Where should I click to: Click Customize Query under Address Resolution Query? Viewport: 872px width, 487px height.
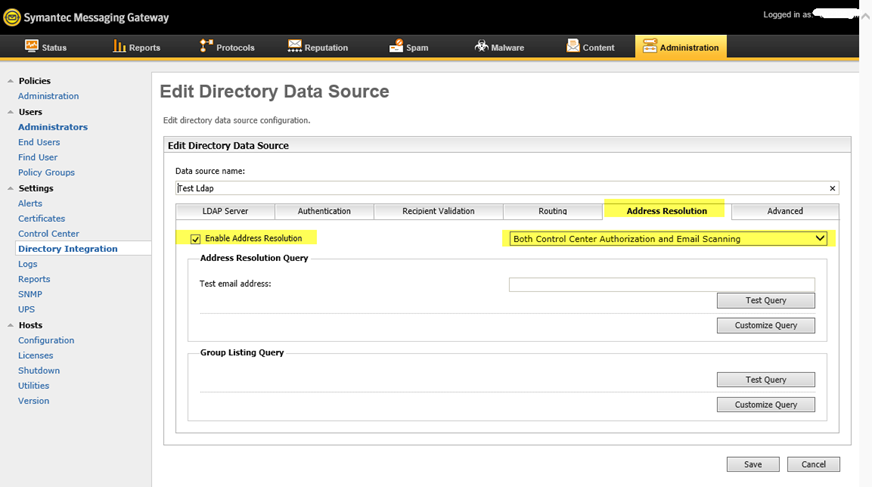tap(766, 326)
